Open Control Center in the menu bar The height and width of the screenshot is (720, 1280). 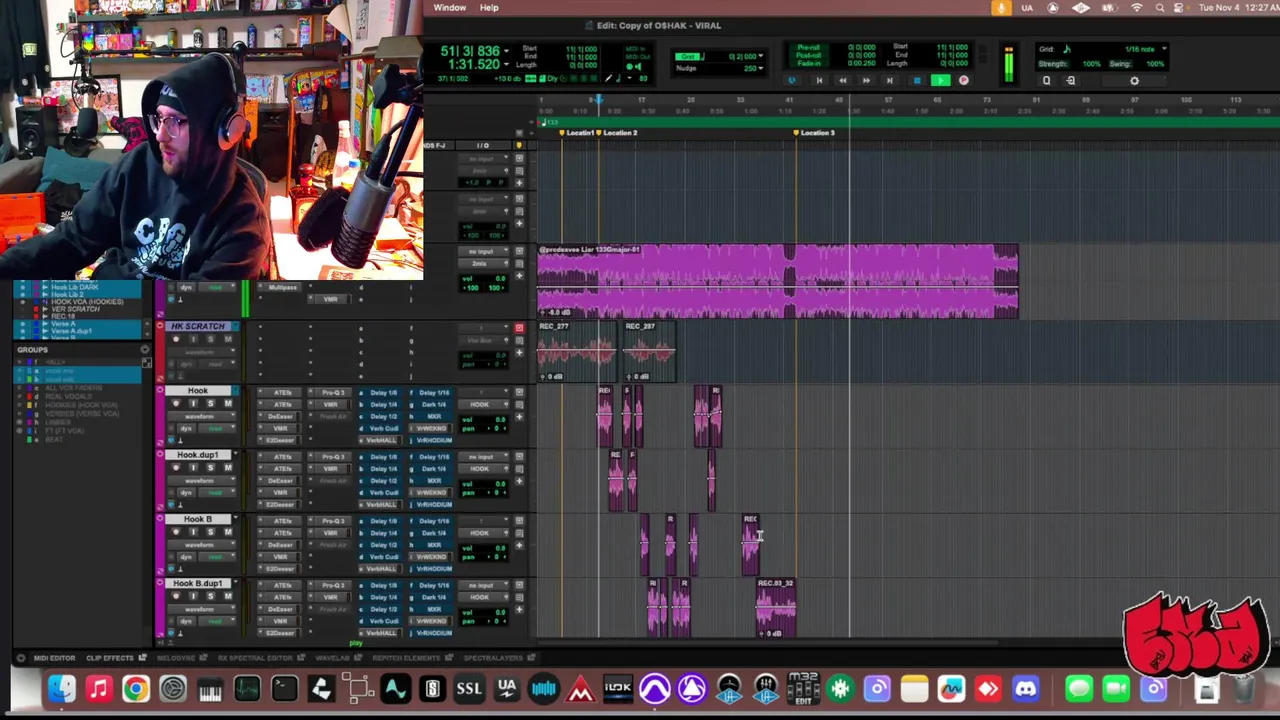1180,8
